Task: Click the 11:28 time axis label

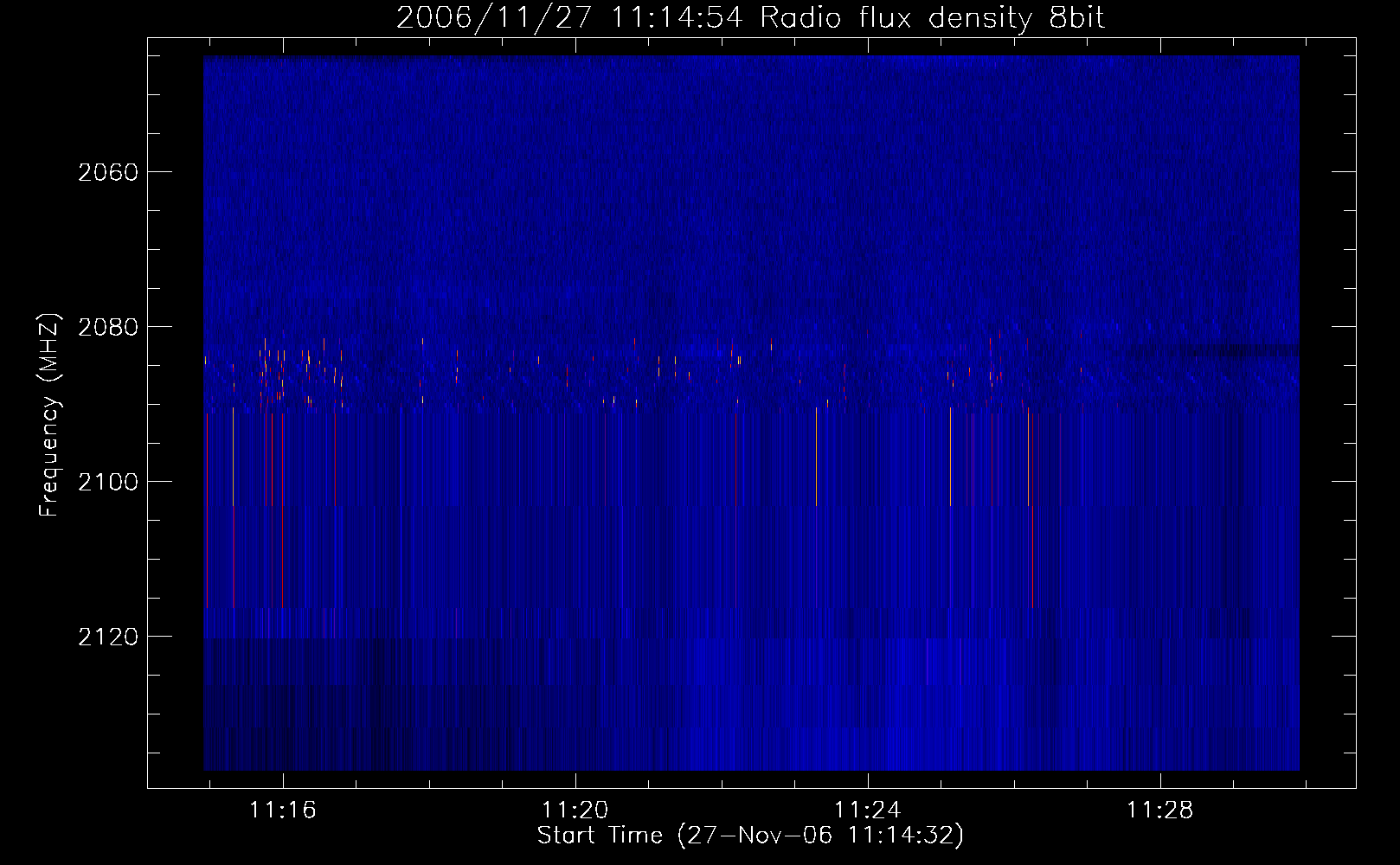Action: pos(1159,810)
